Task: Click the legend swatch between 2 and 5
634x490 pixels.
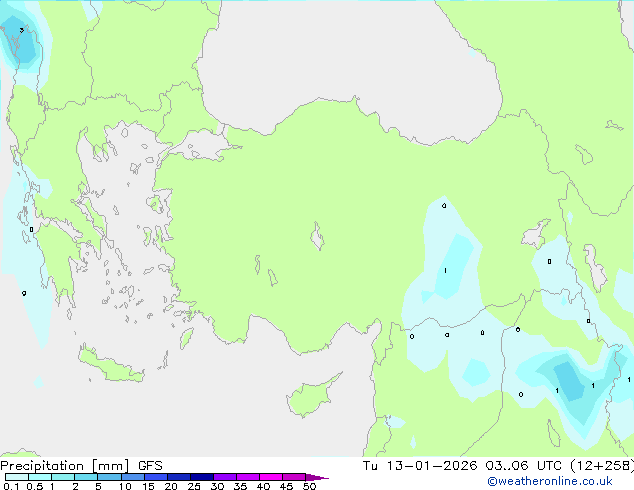Action: coord(86,477)
